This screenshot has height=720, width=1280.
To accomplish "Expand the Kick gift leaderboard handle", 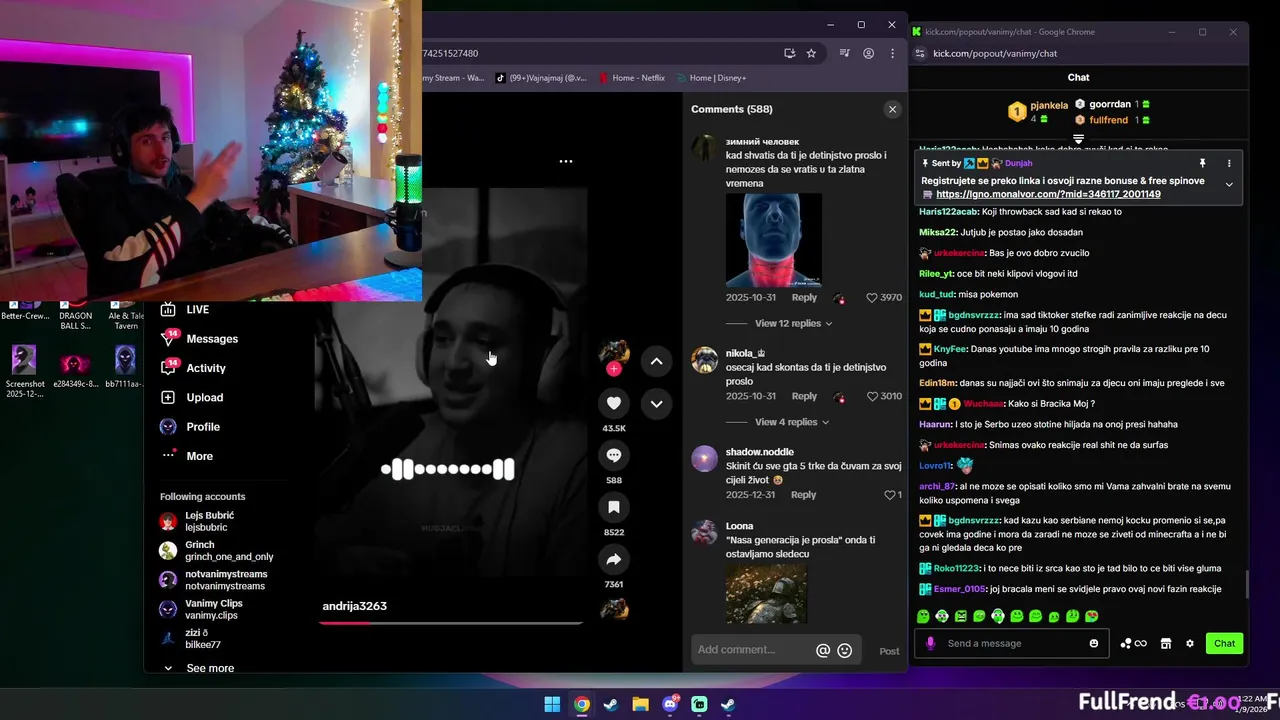I will tap(1079, 139).
